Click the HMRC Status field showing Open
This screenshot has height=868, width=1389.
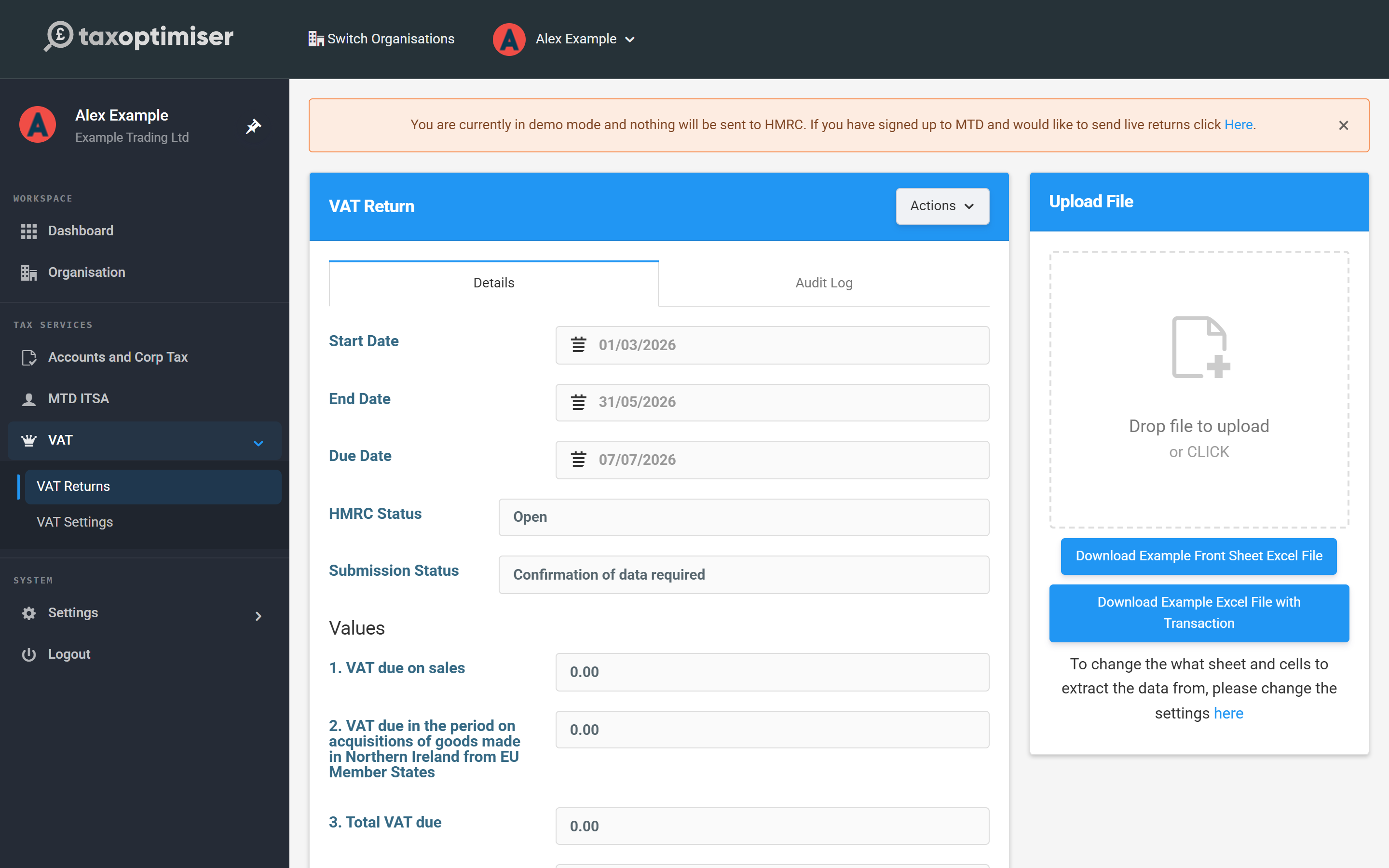coord(744,517)
